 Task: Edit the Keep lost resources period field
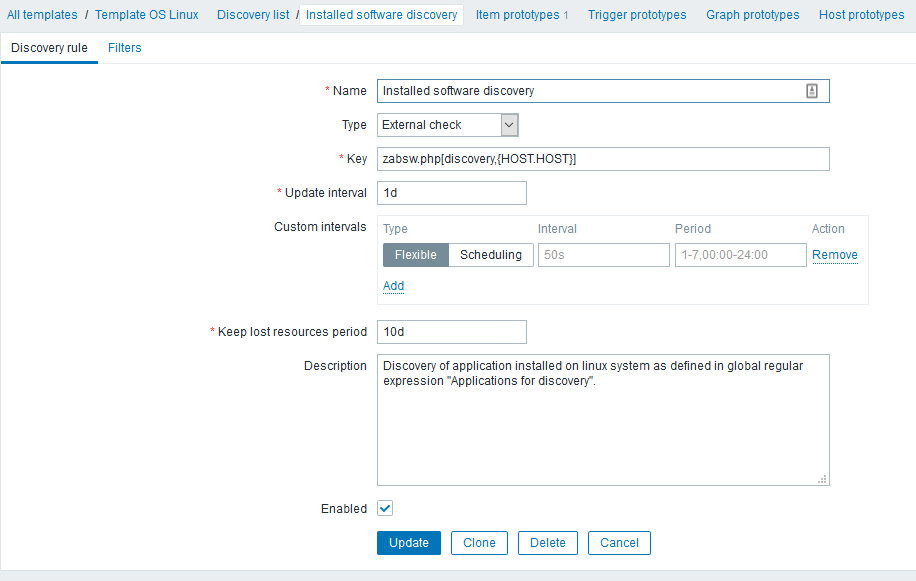point(452,332)
